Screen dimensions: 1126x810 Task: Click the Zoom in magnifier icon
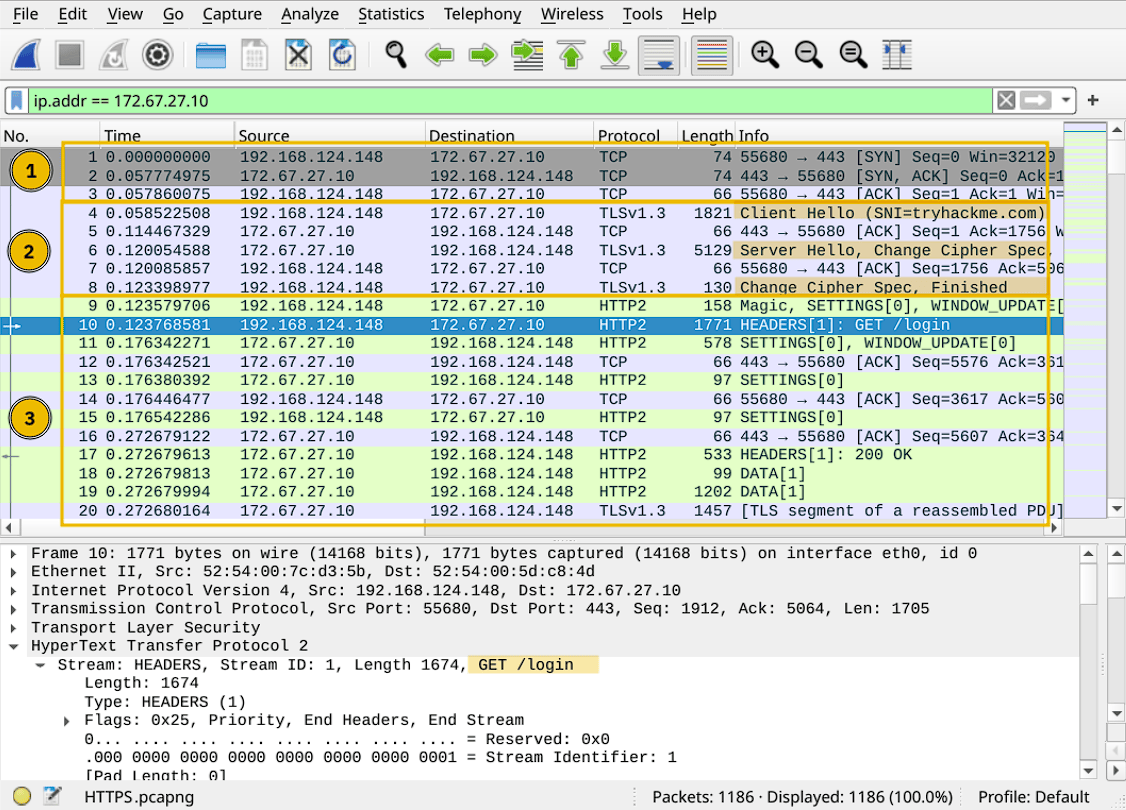pos(765,55)
